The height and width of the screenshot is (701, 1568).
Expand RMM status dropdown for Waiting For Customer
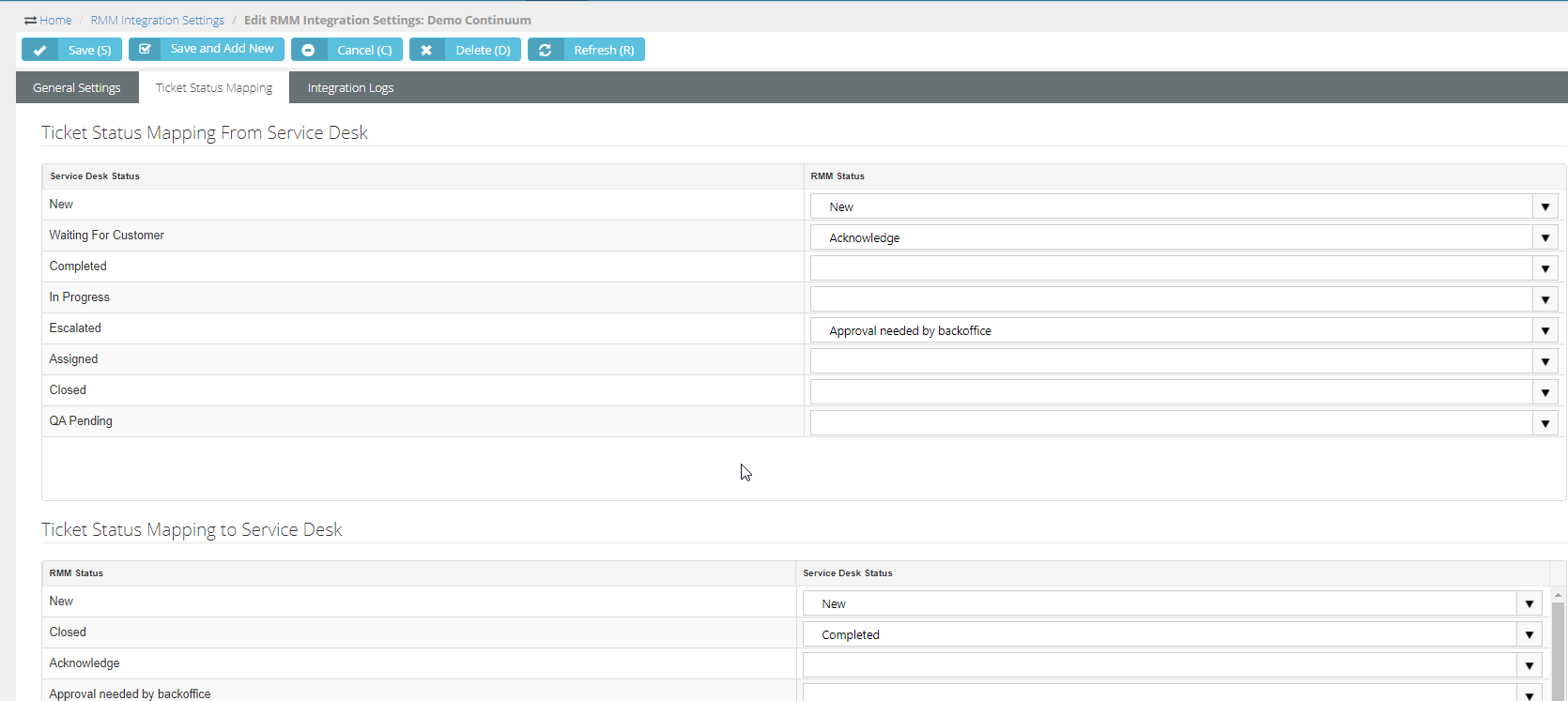click(1545, 237)
